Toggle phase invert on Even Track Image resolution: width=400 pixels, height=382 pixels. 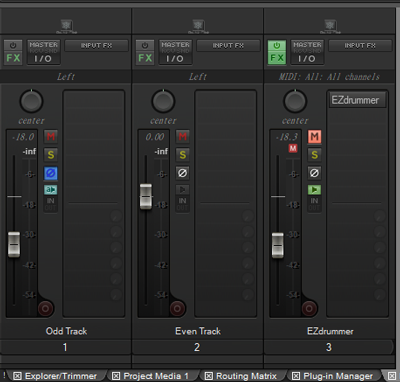point(183,173)
